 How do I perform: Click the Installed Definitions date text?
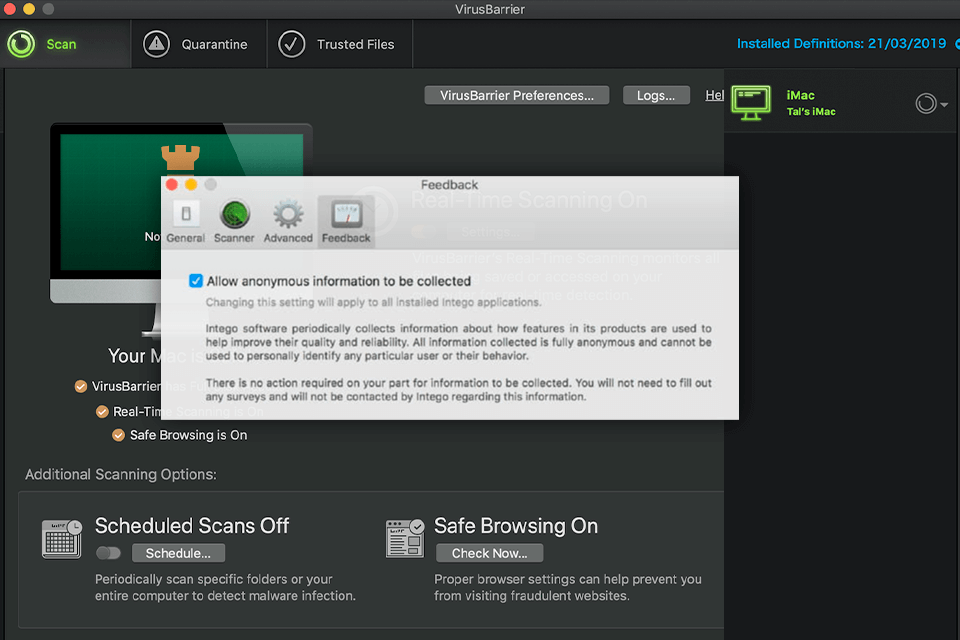pyautogui.click(x=843, y=44)
